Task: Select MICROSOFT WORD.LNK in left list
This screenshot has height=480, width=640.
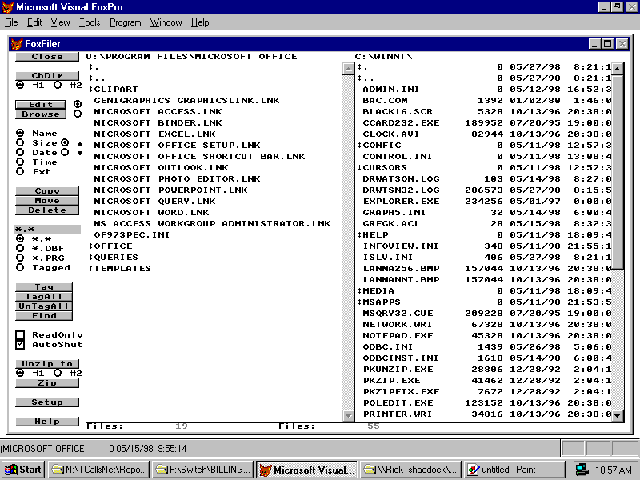Action: click(x=151, y=212)
